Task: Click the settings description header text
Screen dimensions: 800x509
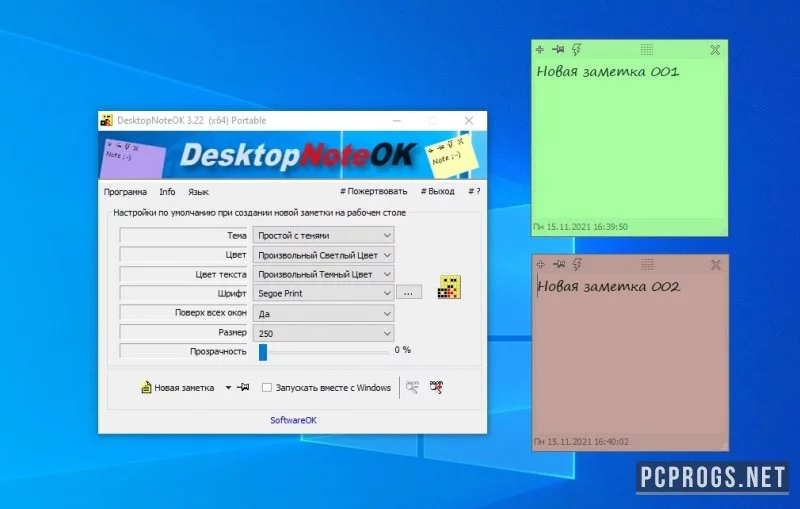Action: click(x=259, y=213)
